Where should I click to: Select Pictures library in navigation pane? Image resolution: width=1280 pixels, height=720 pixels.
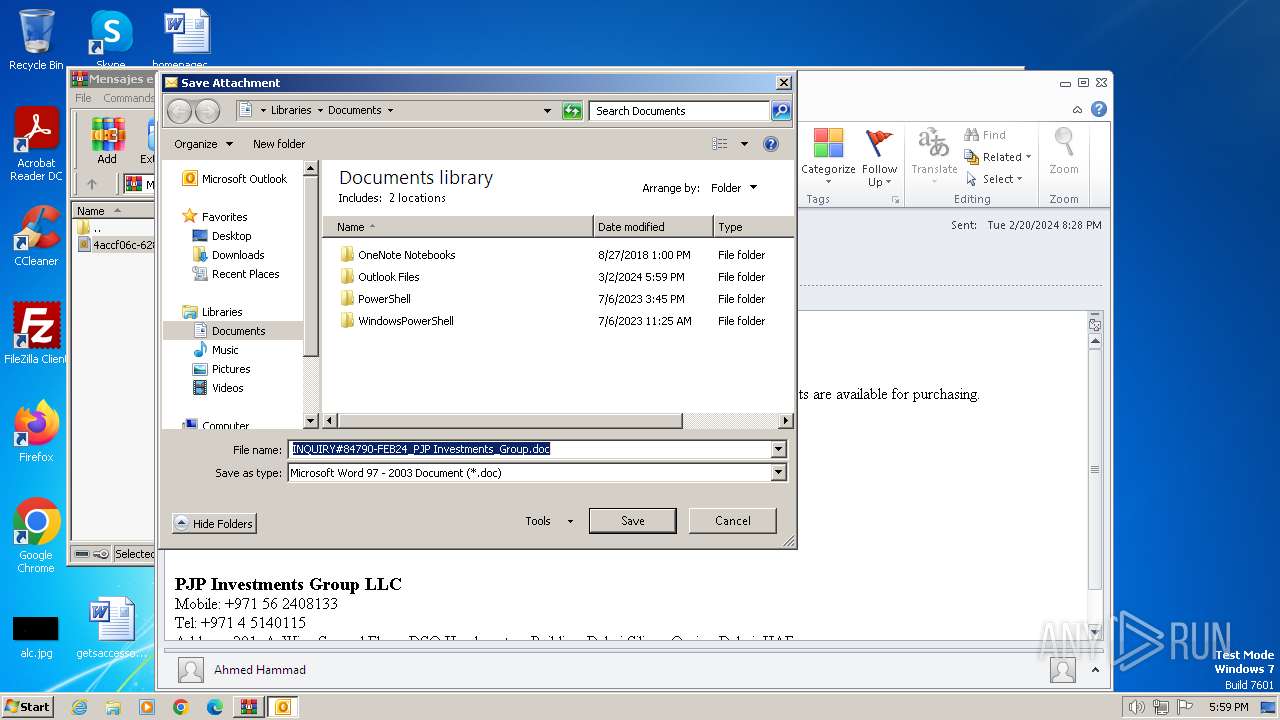(x=231, y=369)
